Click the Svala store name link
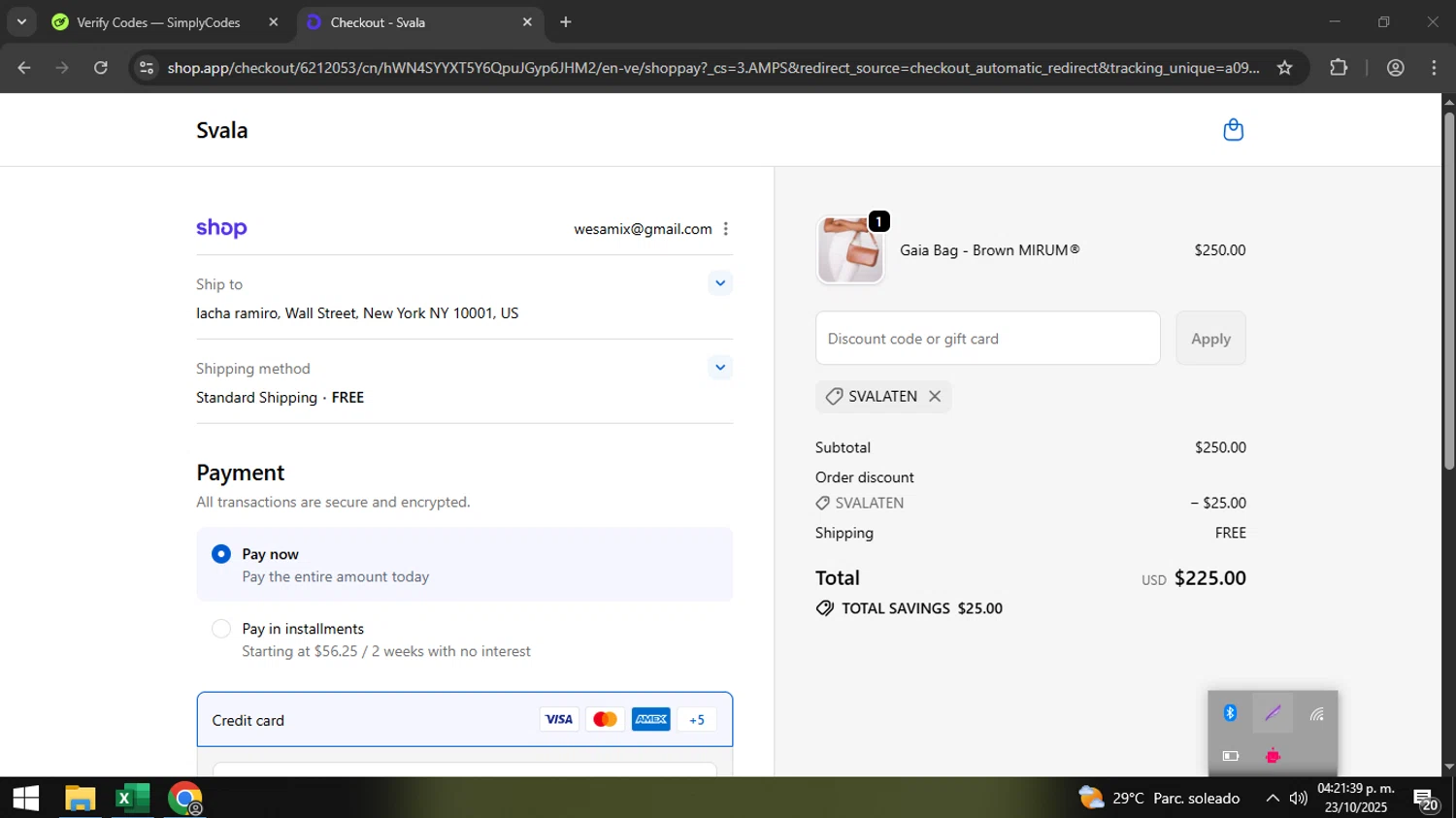 coord(222,130)
